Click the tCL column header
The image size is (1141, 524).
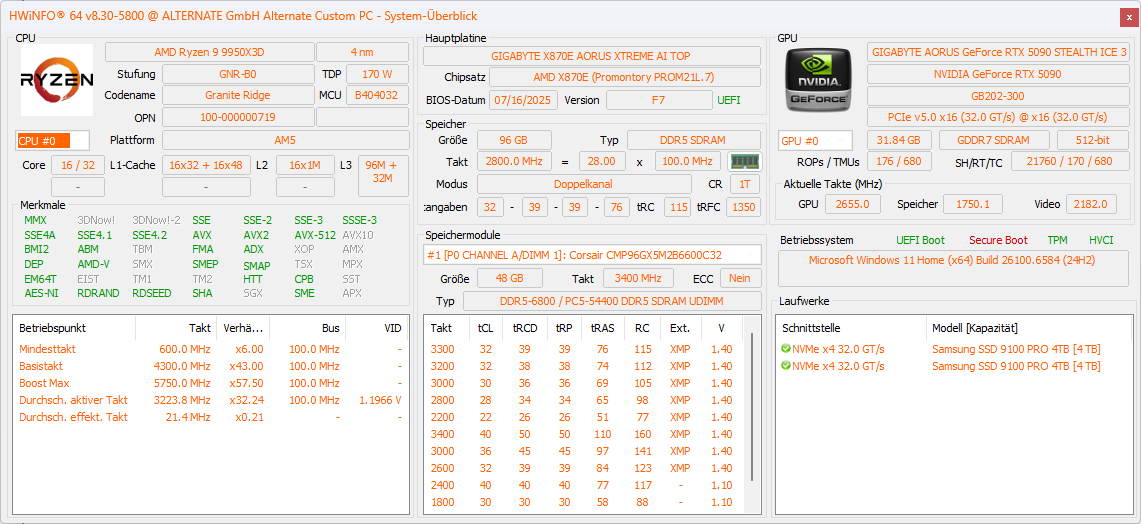click(x=485, y=328)
